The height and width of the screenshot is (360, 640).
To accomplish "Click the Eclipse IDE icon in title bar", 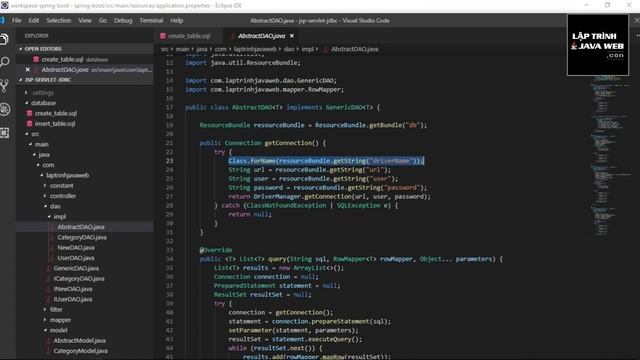I will pos(4,5).
